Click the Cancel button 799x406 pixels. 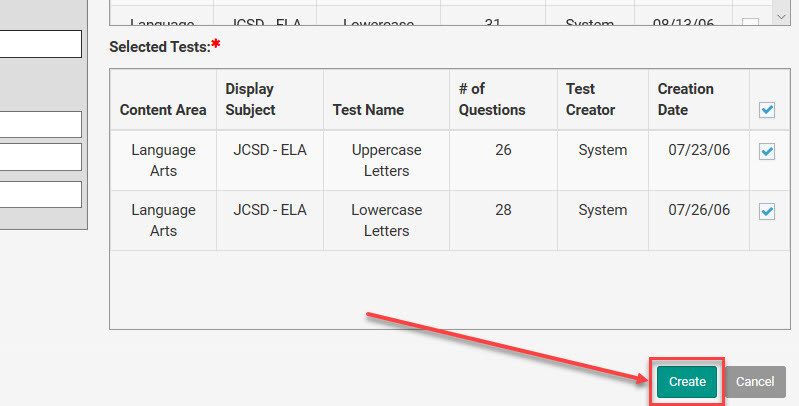755,382
